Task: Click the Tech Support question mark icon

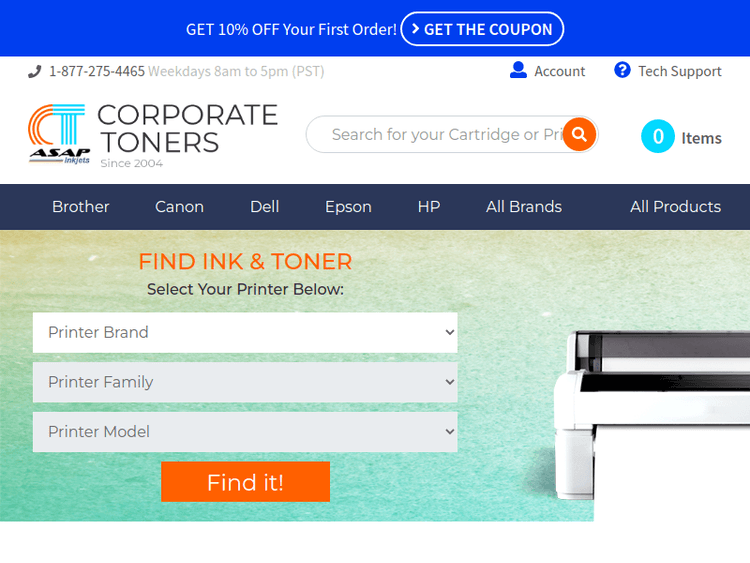Action: 622,70
